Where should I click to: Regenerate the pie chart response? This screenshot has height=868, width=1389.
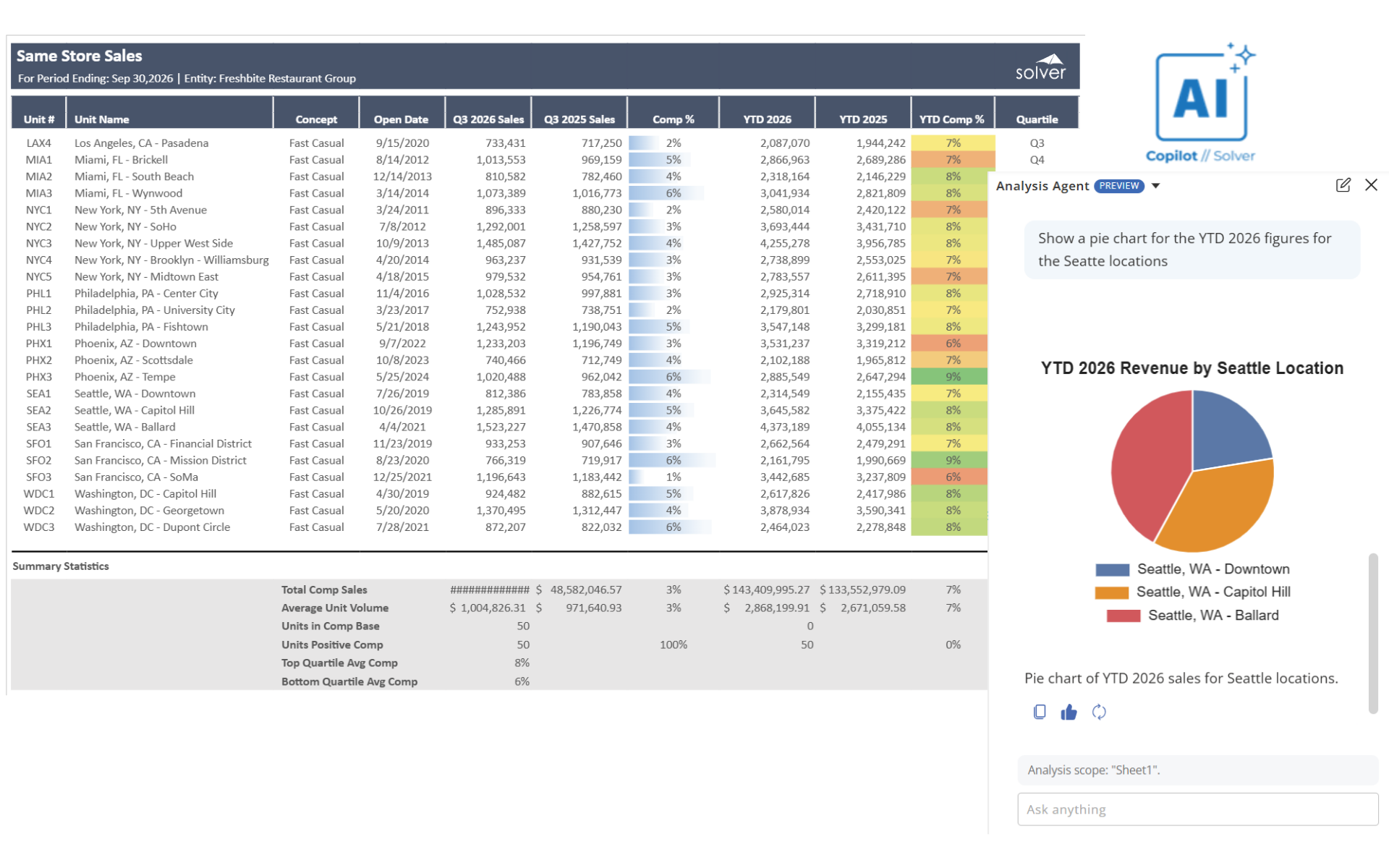point(1099,712)
